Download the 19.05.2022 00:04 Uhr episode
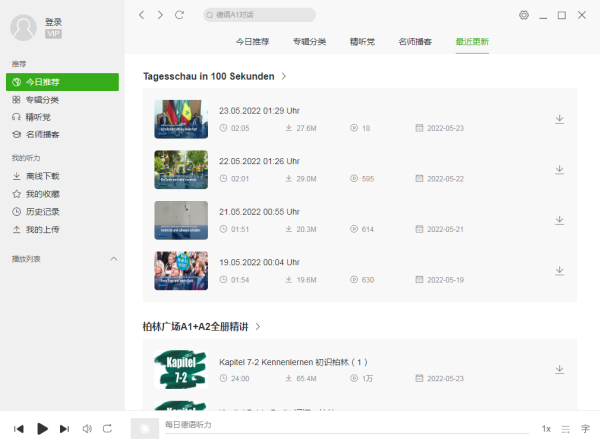Image resolution: width=600 pixels, height=446 pixels. coord(559,271)
